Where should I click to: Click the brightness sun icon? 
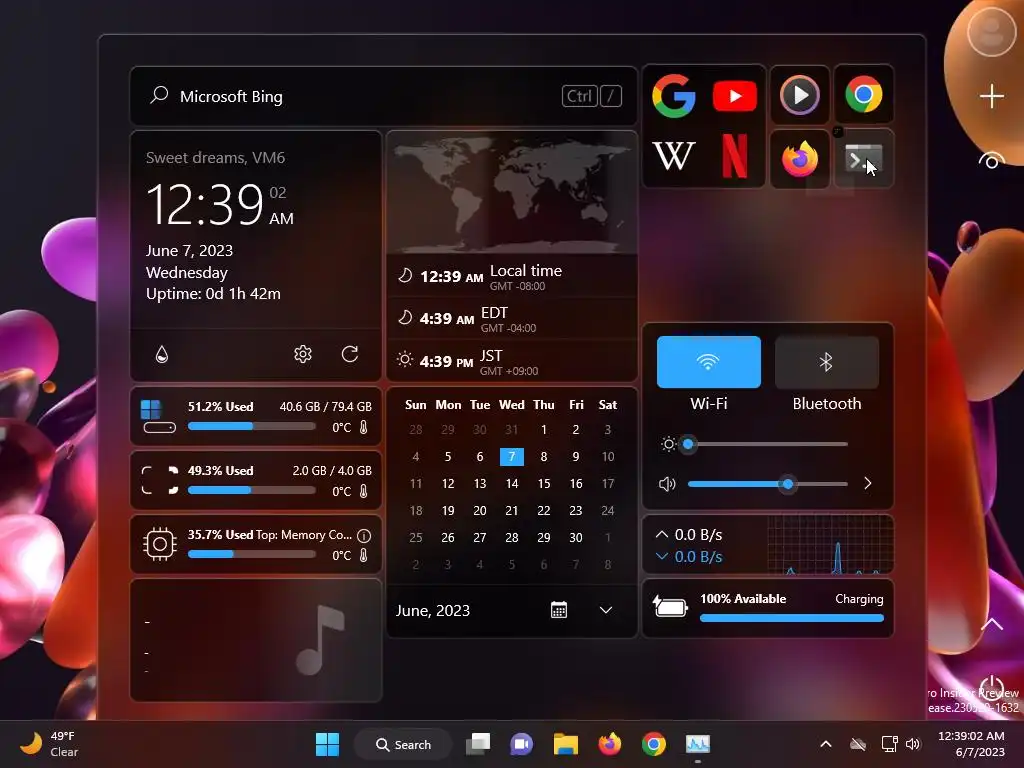(x=668, y=445)
